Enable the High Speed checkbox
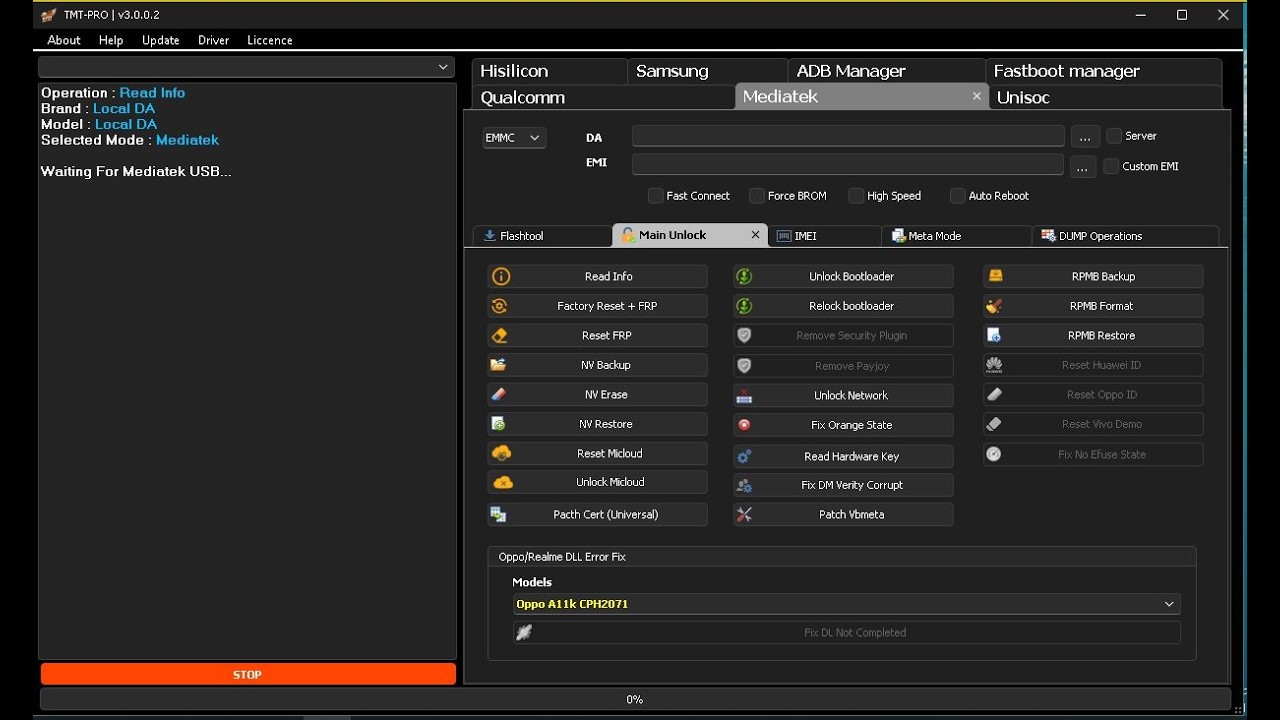 856,196
